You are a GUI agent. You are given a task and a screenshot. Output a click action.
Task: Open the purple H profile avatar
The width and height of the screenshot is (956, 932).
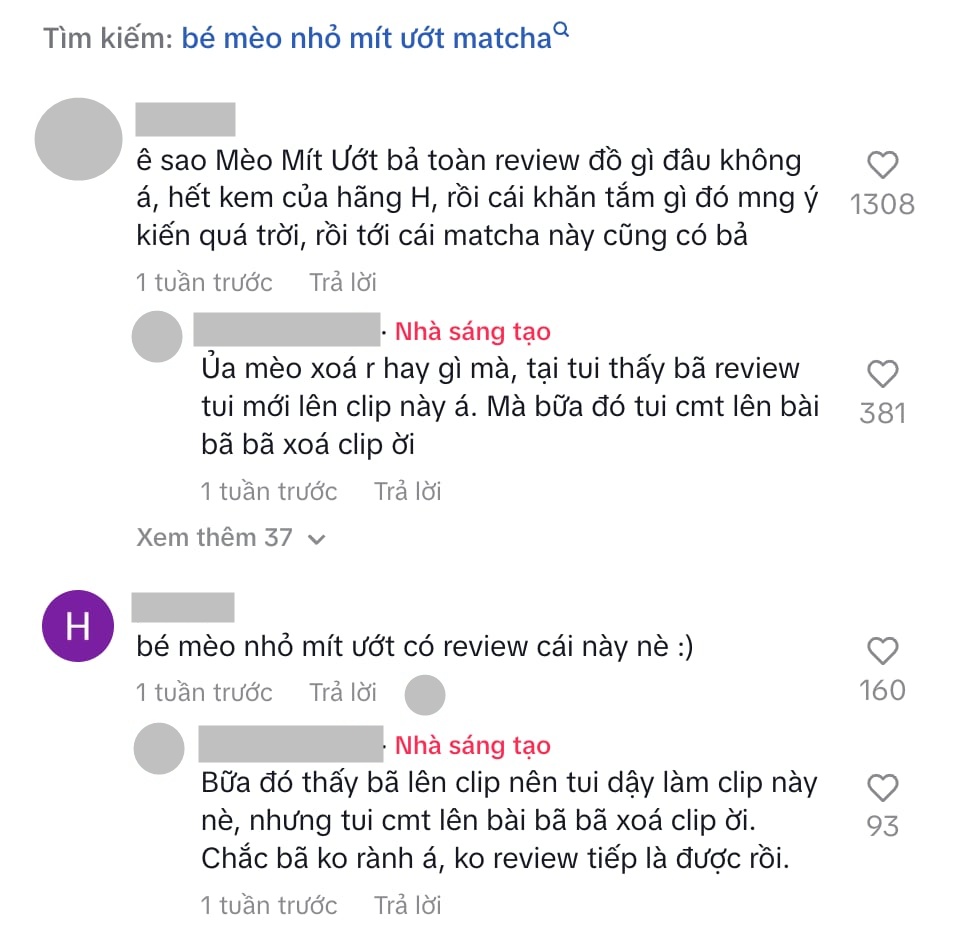[x=77, y=626]
